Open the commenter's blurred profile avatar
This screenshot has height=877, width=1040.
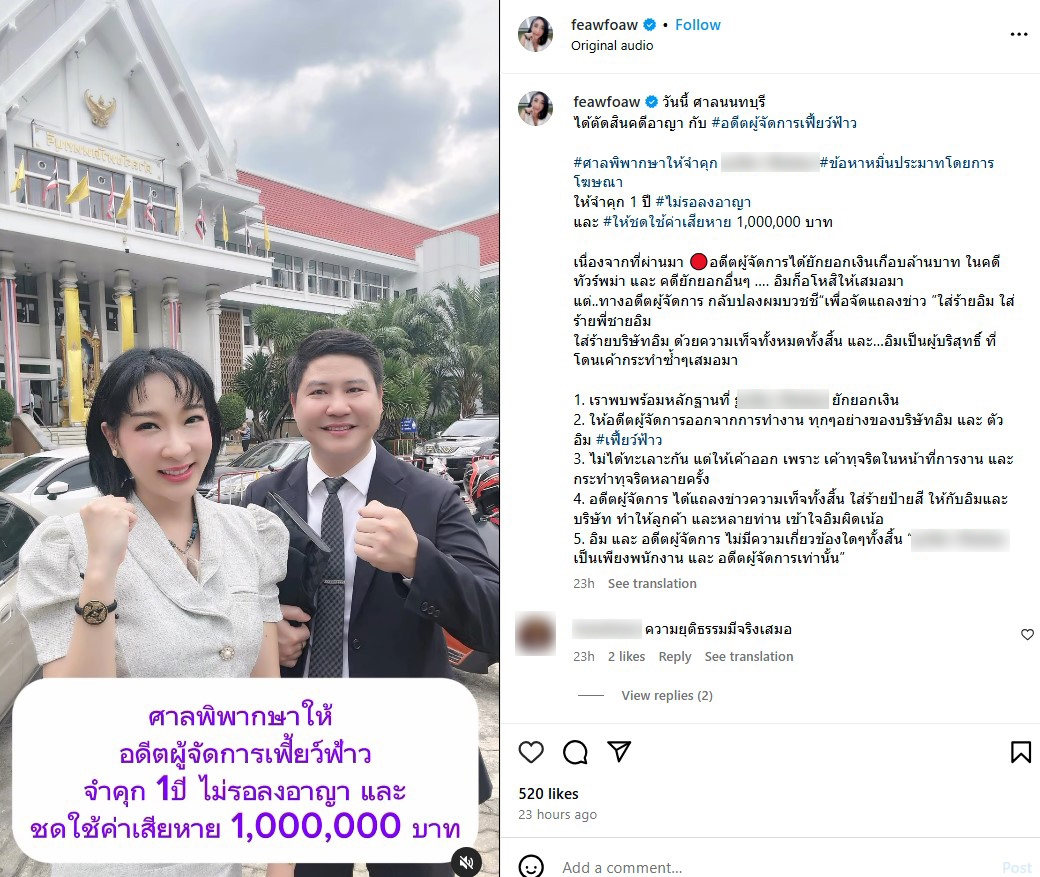(535, 634)
